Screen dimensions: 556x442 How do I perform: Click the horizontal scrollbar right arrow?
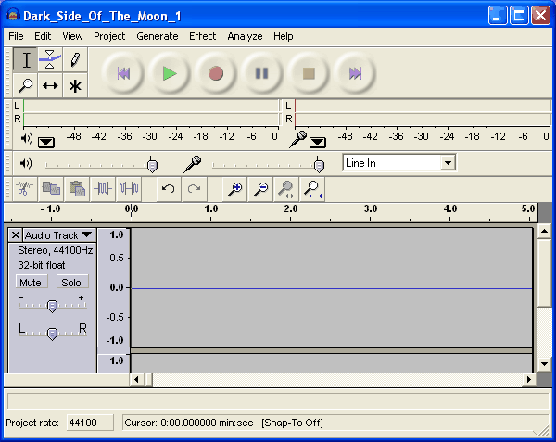click(x=529, y=380)
